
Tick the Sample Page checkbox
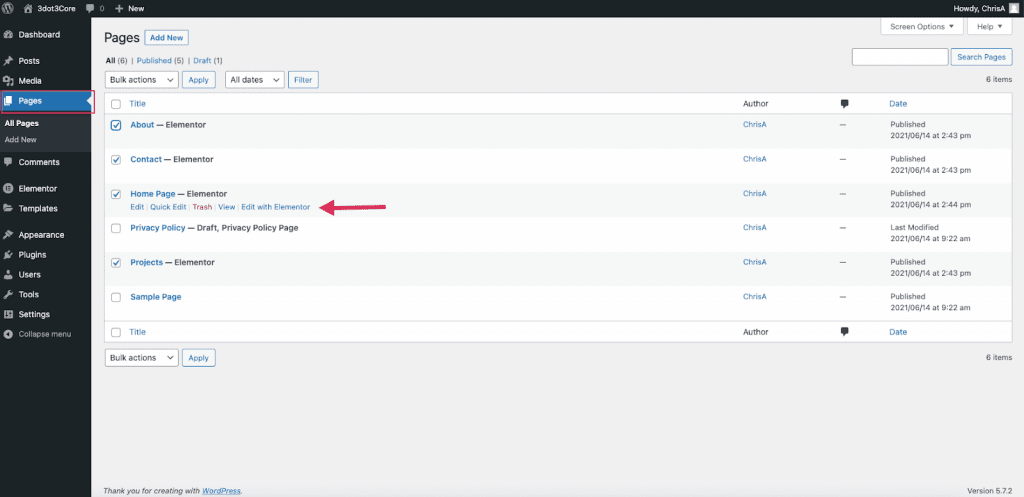point(116,297)
